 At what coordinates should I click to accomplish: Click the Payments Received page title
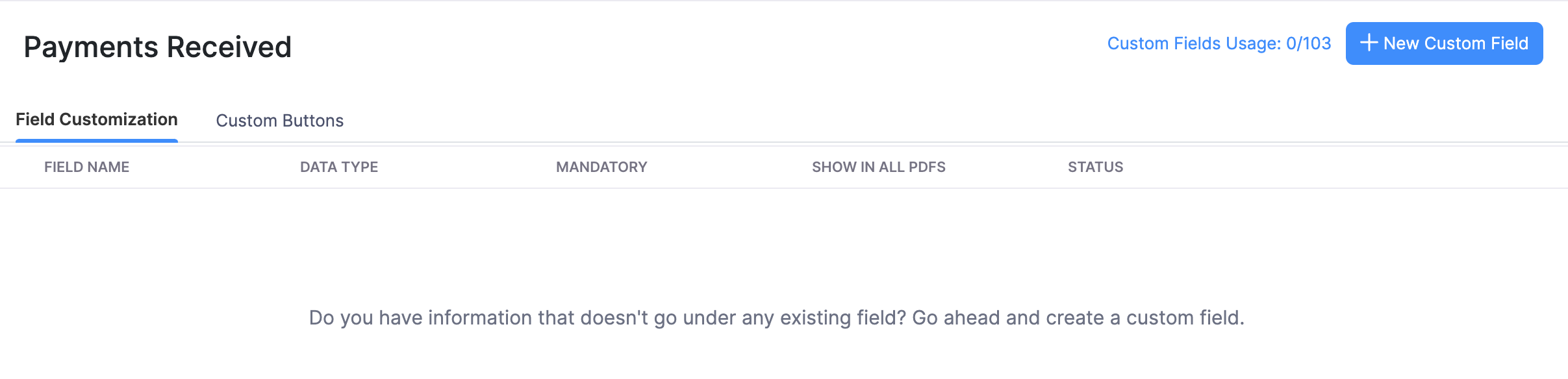[158, 46]
